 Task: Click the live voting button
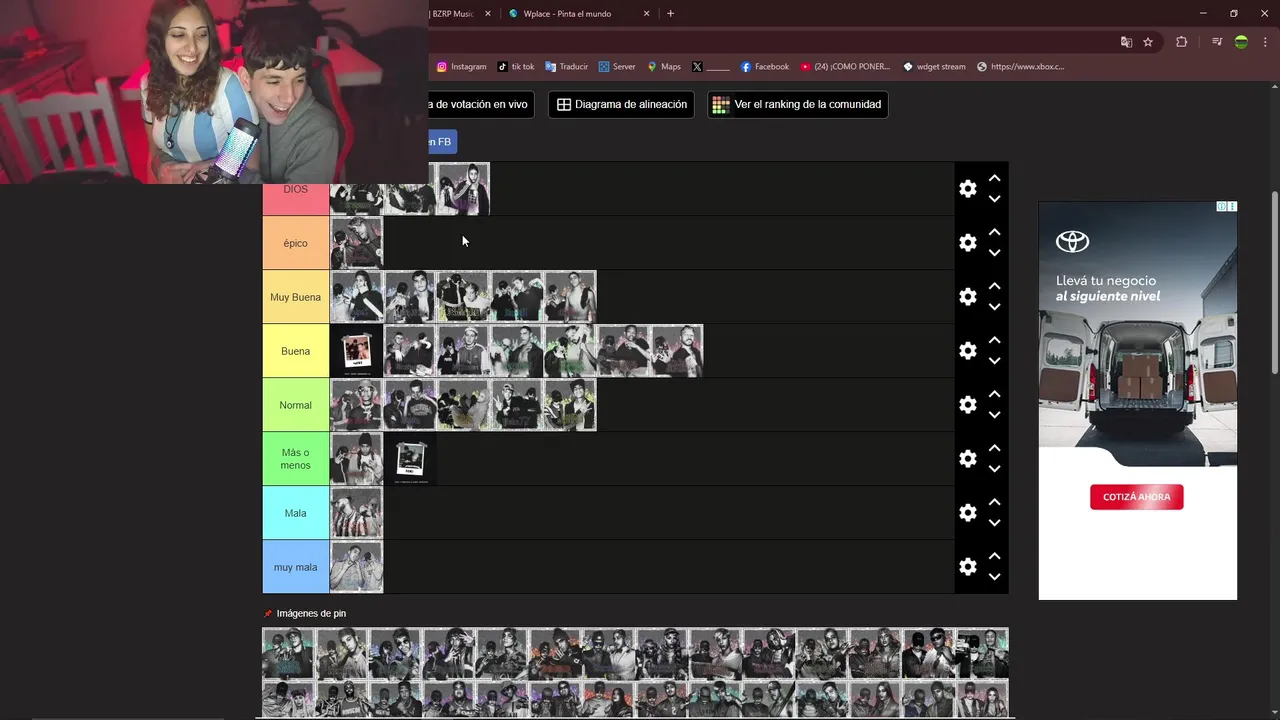[x=481, y=104]
